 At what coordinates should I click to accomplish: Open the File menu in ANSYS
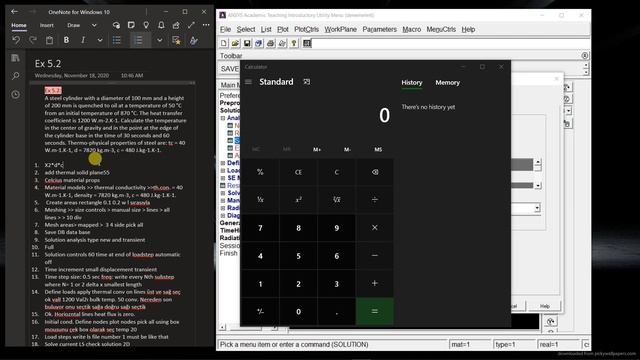(225, 29)
